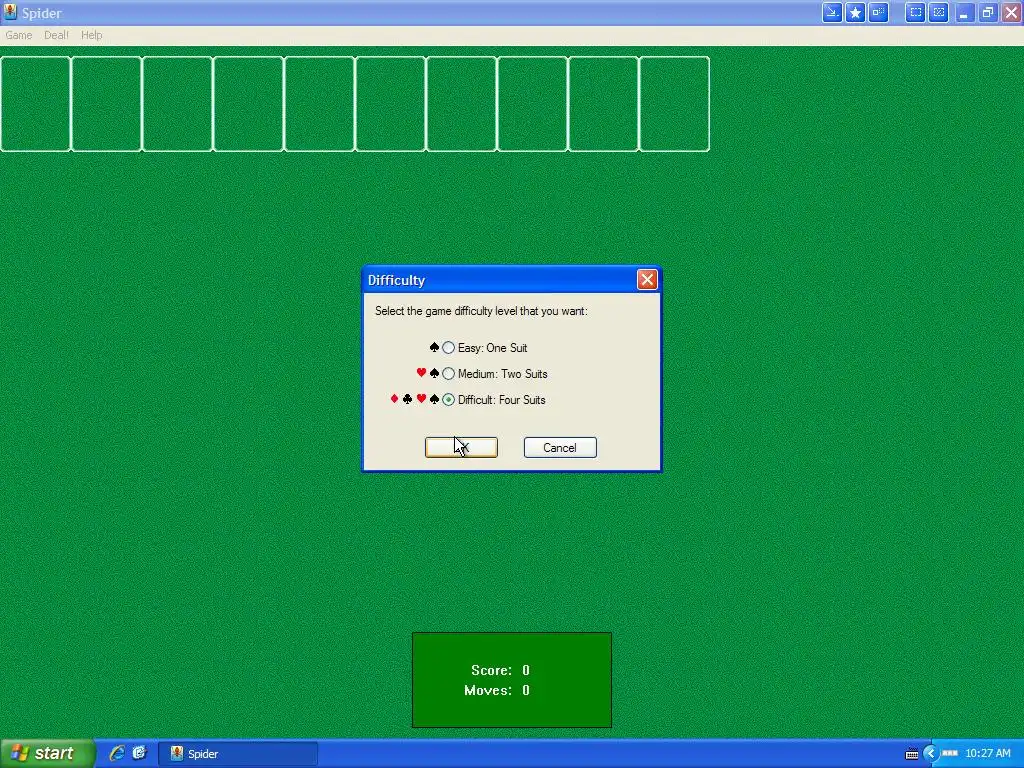Expand hidden tray icons with the chevron

[x=931, y=754]
